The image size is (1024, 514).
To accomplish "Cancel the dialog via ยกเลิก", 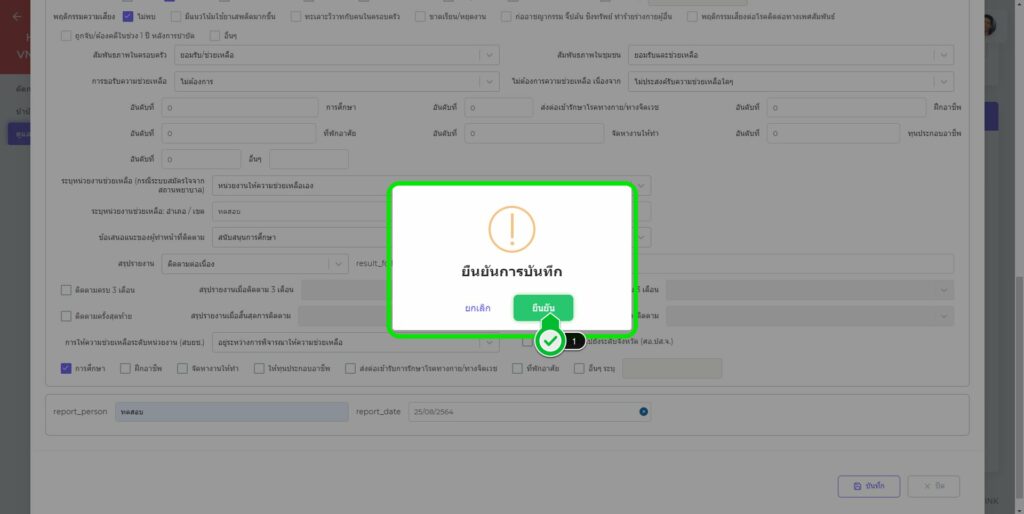I will tap(477, 308).
